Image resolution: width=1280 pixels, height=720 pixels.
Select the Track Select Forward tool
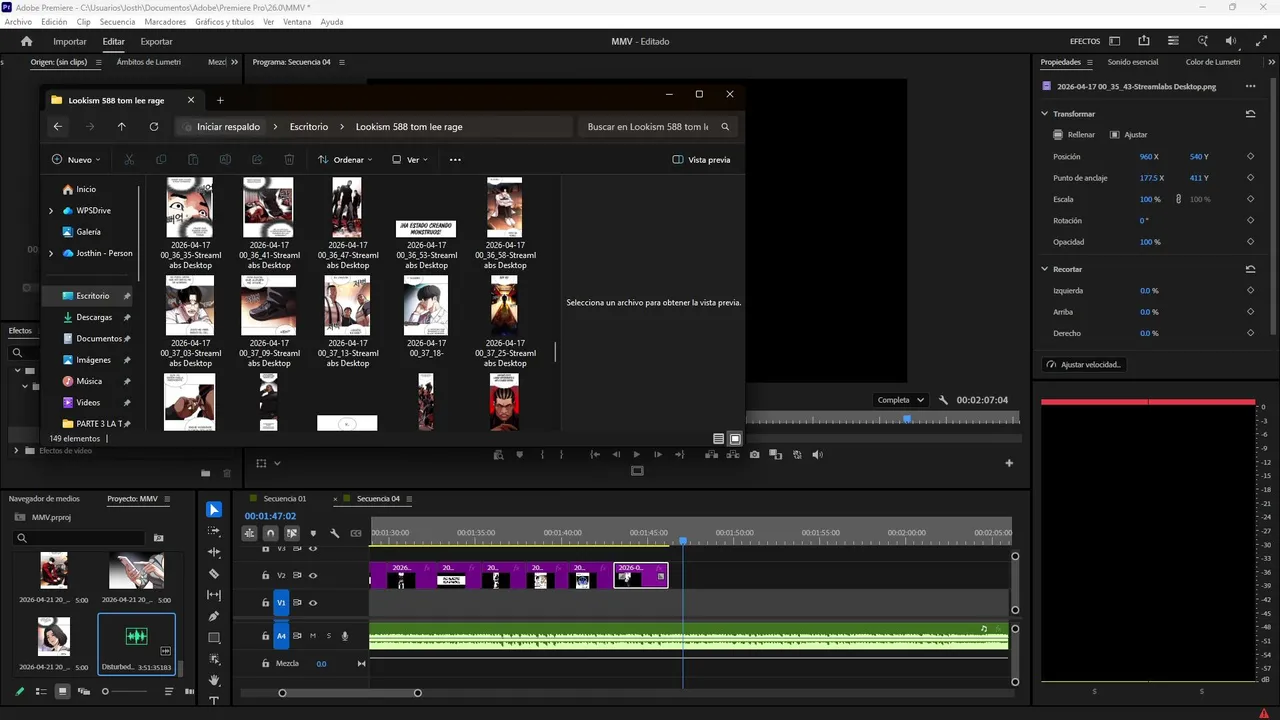[214, 531]
